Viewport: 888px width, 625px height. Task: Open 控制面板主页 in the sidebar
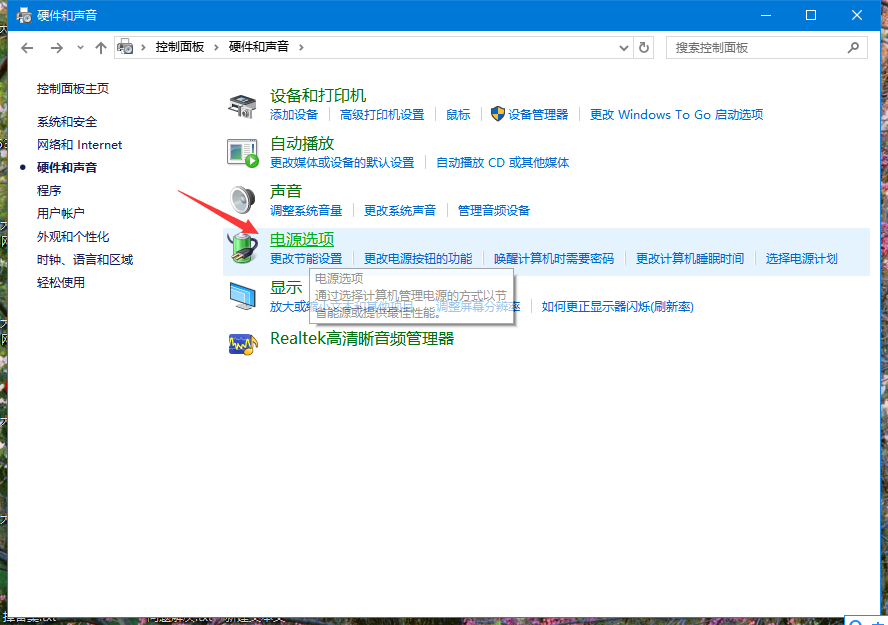click(72, 89)
